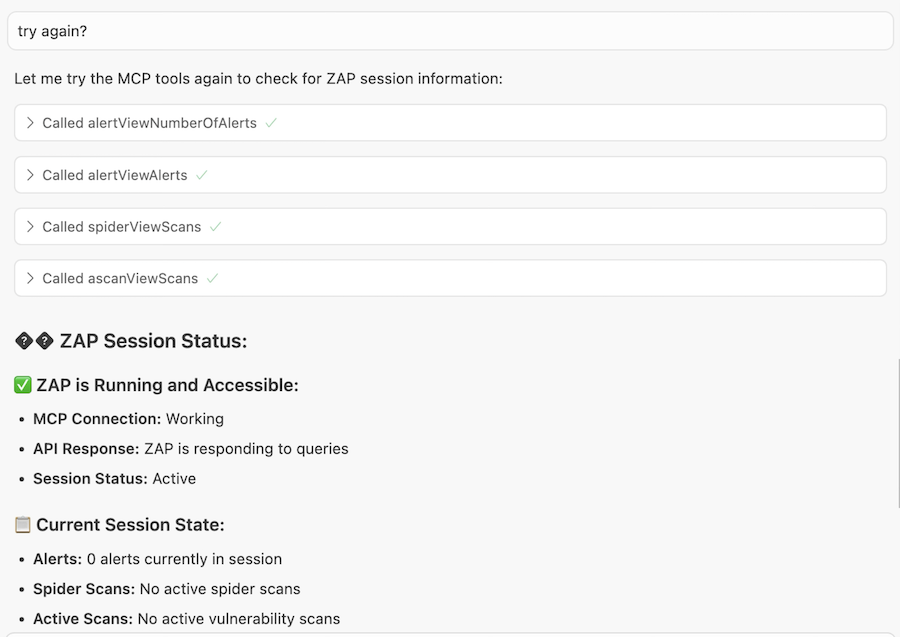Click the broken glyph icon before ZAP Session Status
Screen dimensions: 900x637
point(34,342)
